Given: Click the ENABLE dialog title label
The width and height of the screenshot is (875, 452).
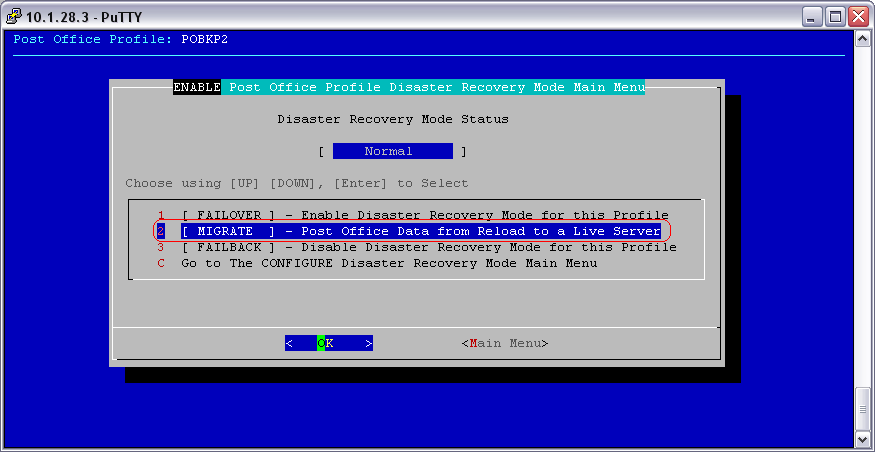Looking at the screenshot, I should [197, 88].
